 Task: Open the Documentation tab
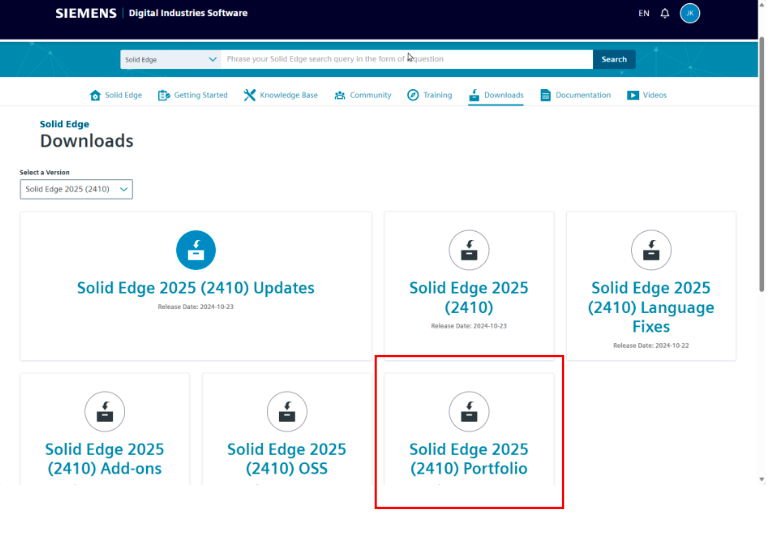click(583, 95)
